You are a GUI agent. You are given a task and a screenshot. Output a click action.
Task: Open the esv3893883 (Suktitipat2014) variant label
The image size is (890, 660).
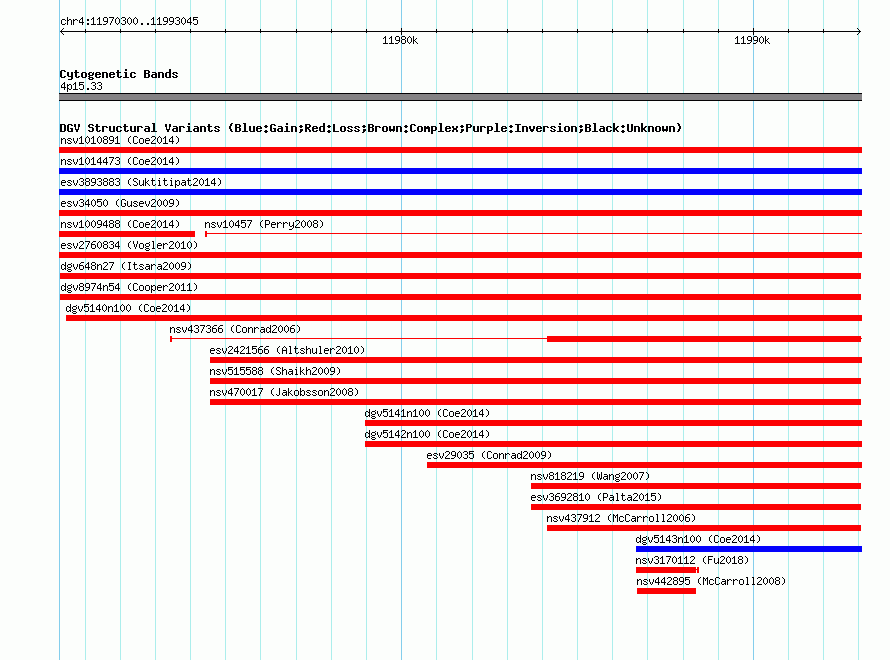141,182
